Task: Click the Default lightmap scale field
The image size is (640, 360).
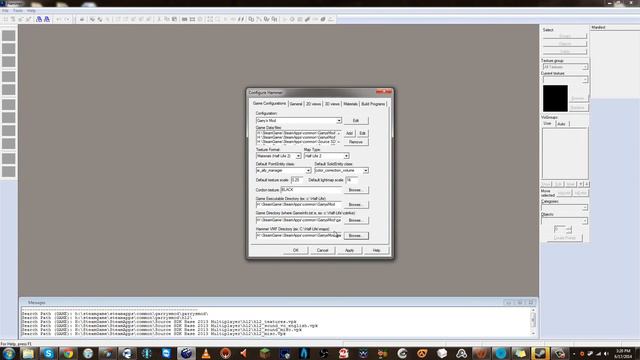Action: pos(351,180)
